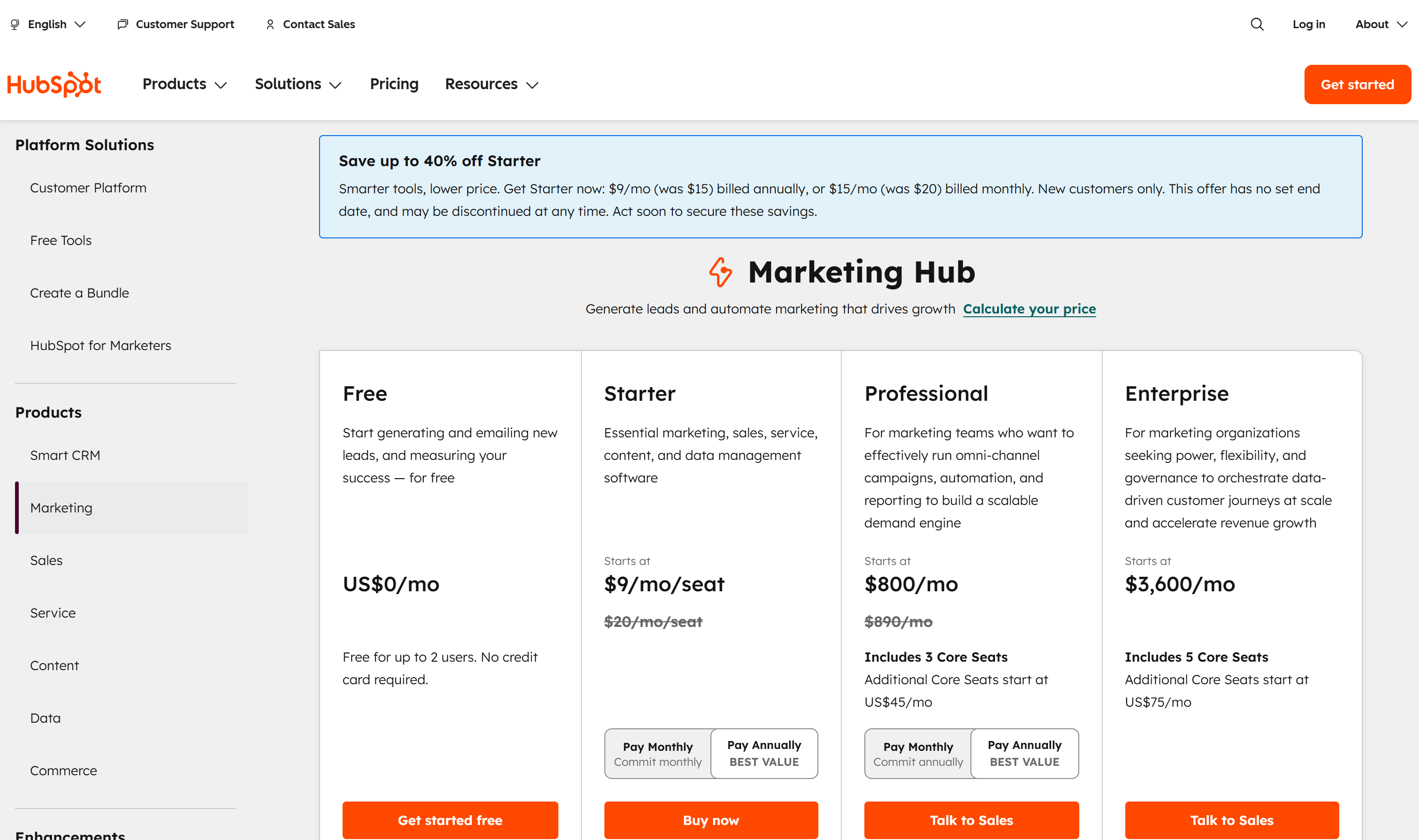Click the Calculate your price link
The height and width of the screenshot is (840, 1419).
pyautogui.click(x=1029, y=309)
